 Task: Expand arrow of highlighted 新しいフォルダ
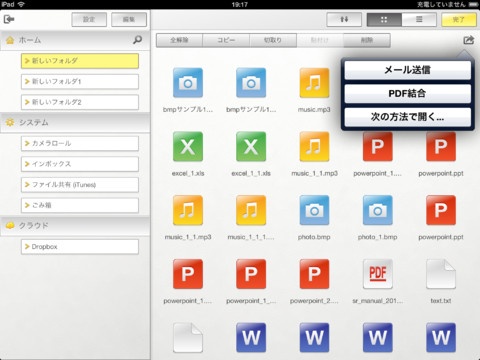click(27, 61)
